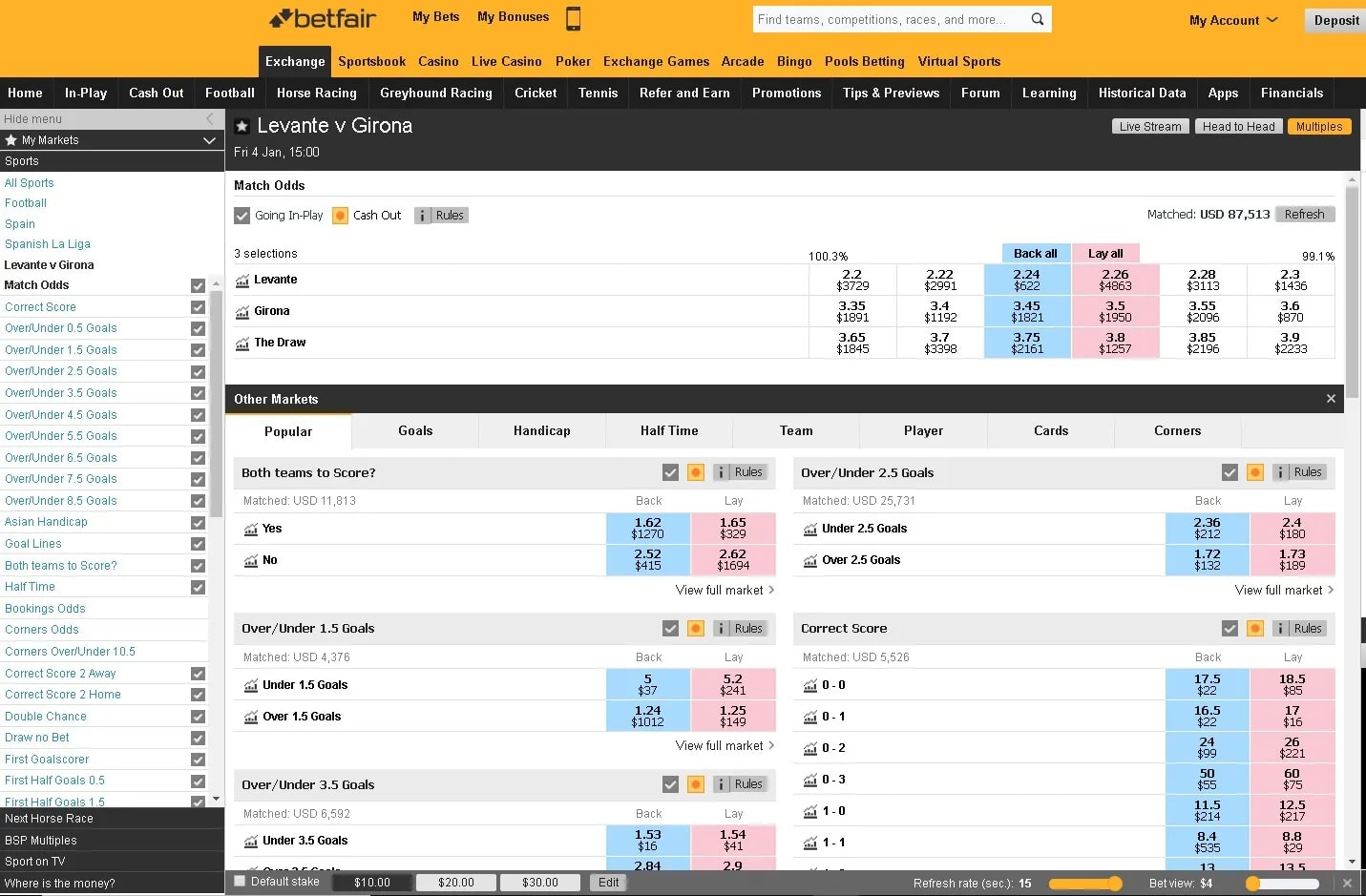Open the price graph icon for The Draw
Viewport: 1366px width, 896px height.
coord(242,344)
